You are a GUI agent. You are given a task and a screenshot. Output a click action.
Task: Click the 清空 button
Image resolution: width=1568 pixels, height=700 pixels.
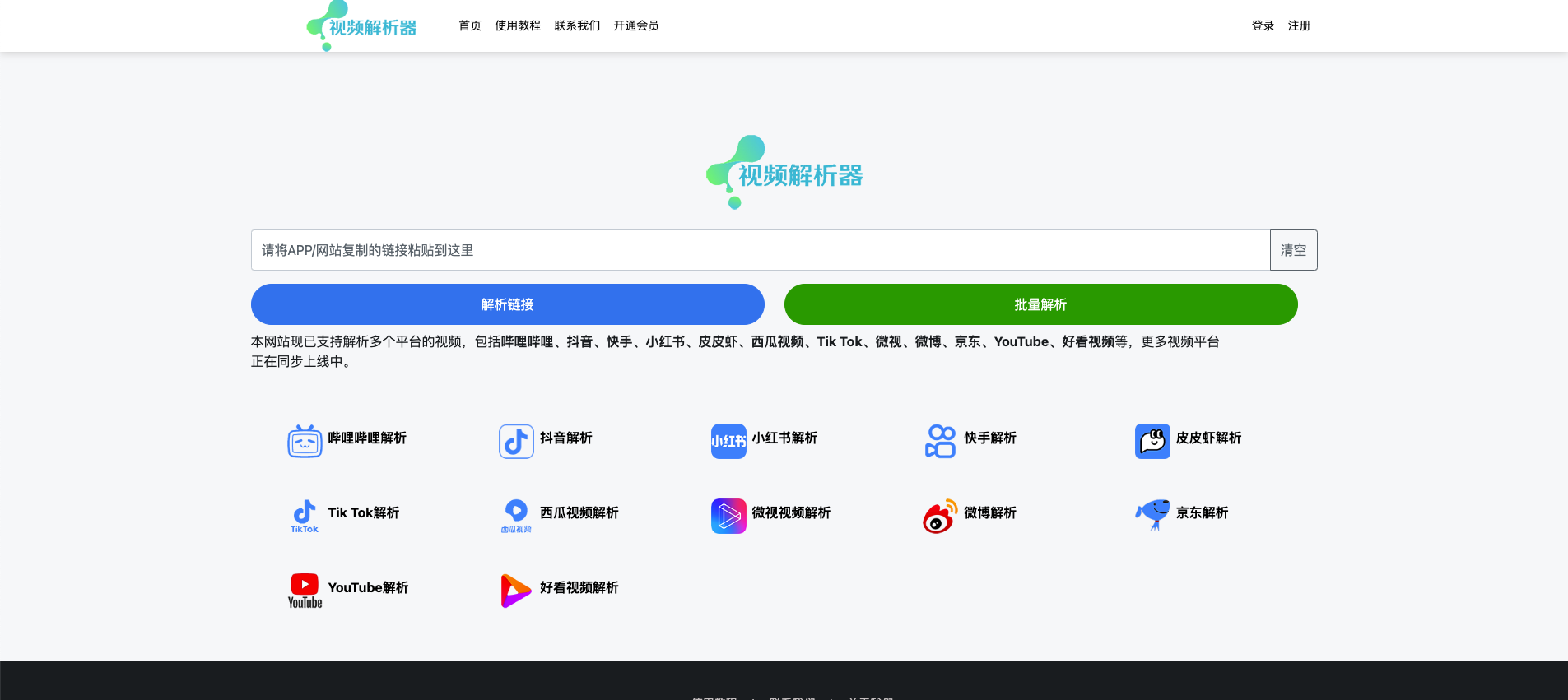1294,250
